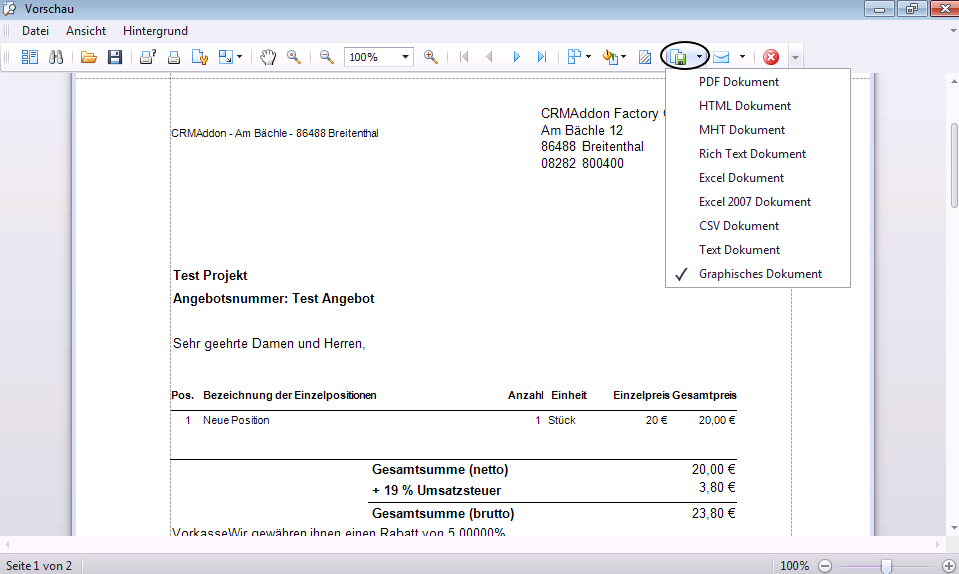Click the scale page icon
Image resolution: width=959 pixels, height=574 pixels.
click(226, 57)
